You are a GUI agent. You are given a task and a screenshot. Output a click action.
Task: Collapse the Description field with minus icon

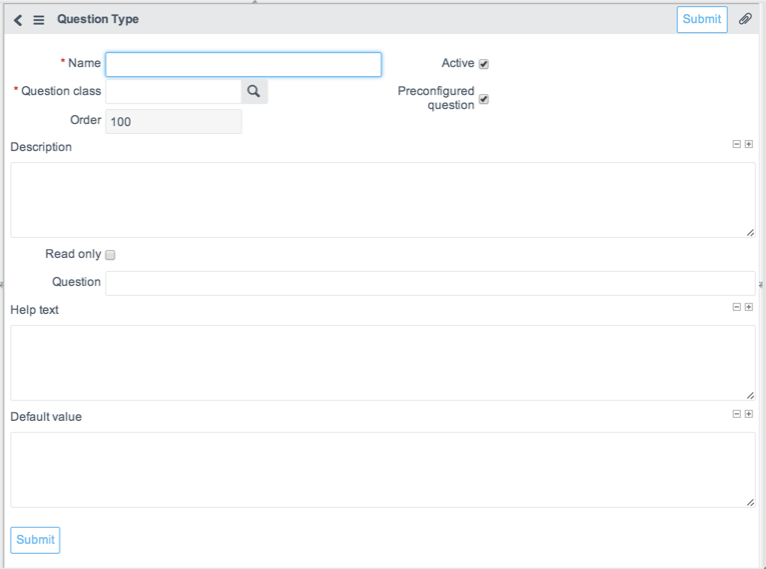point(737,144)
